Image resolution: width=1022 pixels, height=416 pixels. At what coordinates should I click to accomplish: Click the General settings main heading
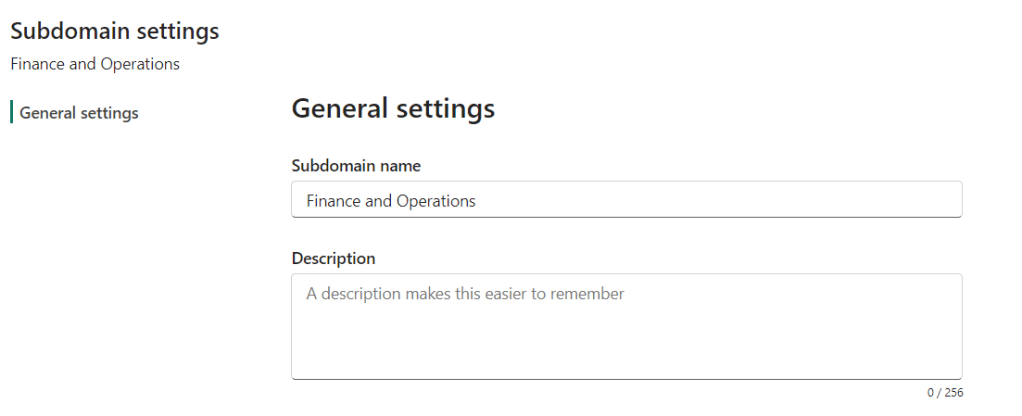pyautogui.click(x=393, y=109)
